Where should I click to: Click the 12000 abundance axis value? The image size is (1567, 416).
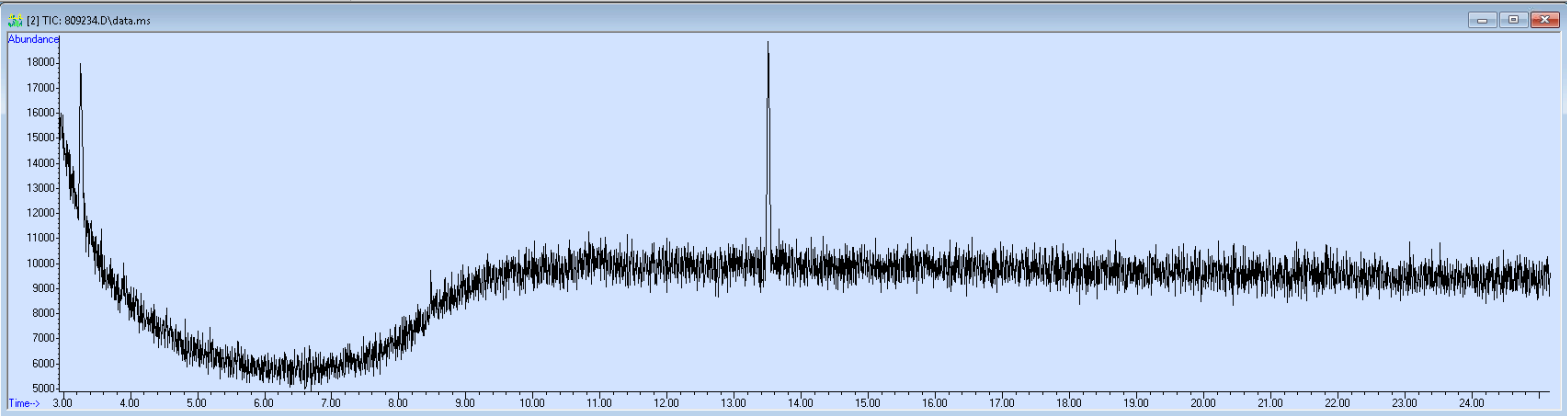(x=41, y=213)
